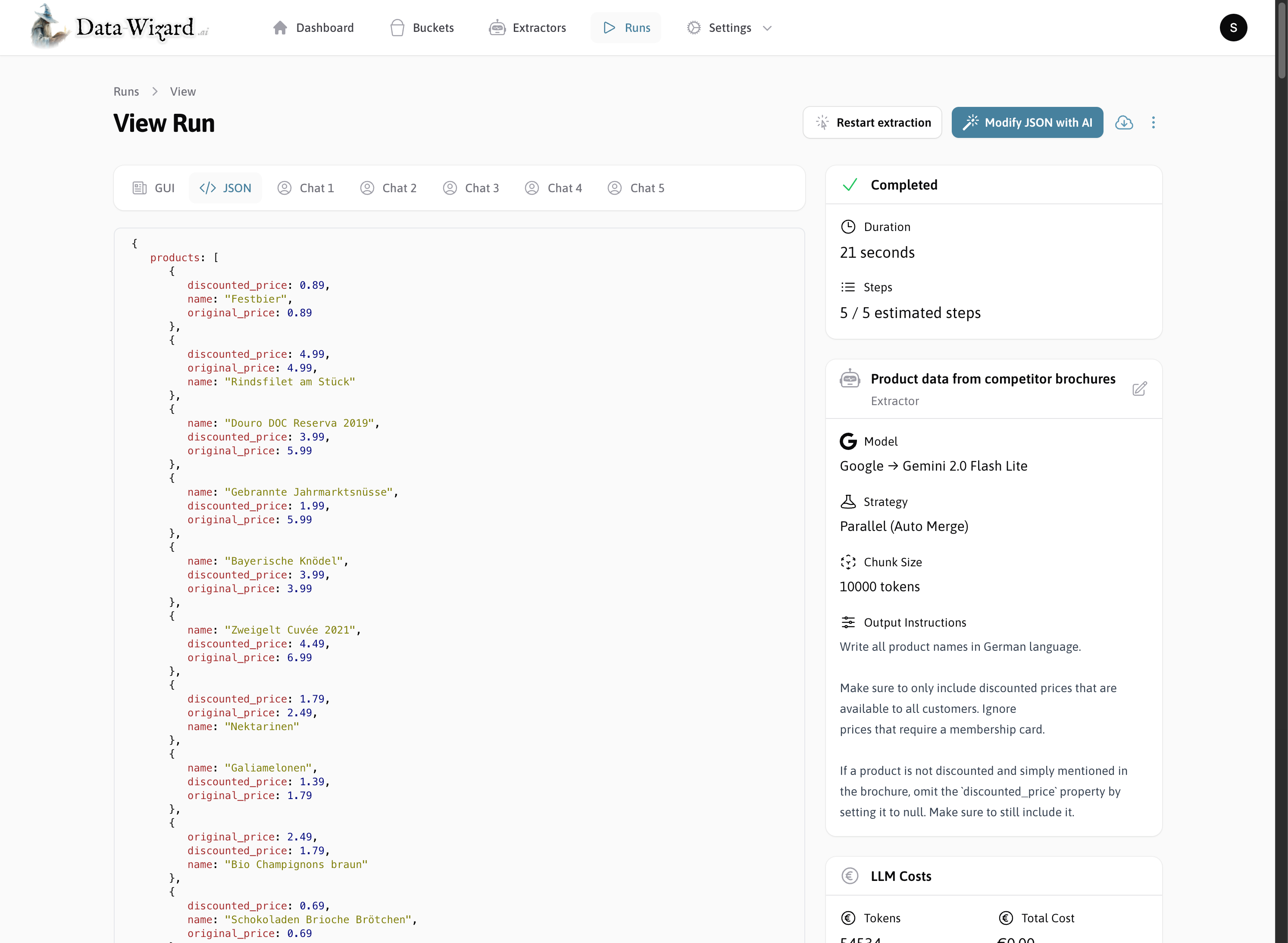Go to Dashboard via the home icon
The height and width of the screenshot is (943, 1288).
coord(280,28)
